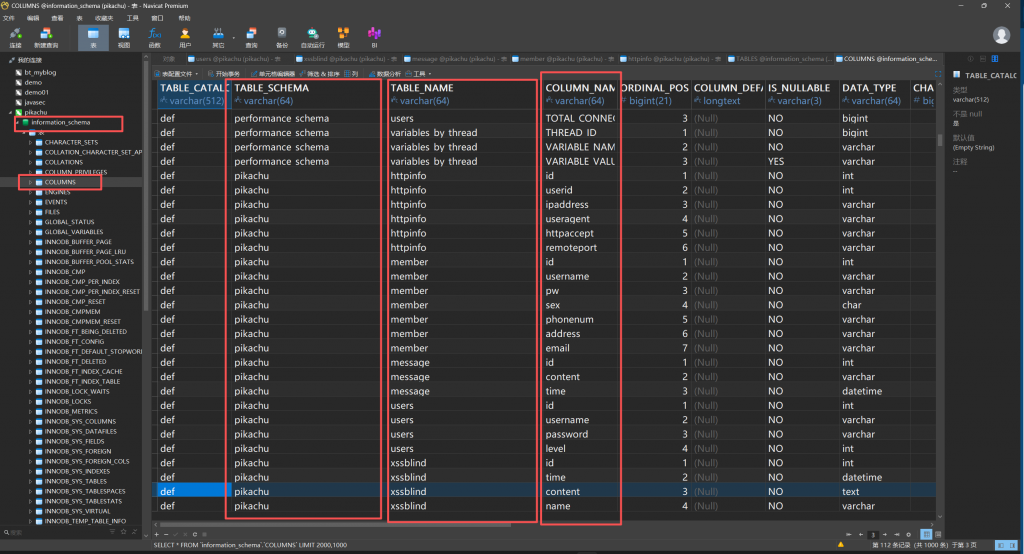Click the 模型 (Model) toolbar icon
The height and width of the screenshot is (554, 1024).
coord(343,36)
